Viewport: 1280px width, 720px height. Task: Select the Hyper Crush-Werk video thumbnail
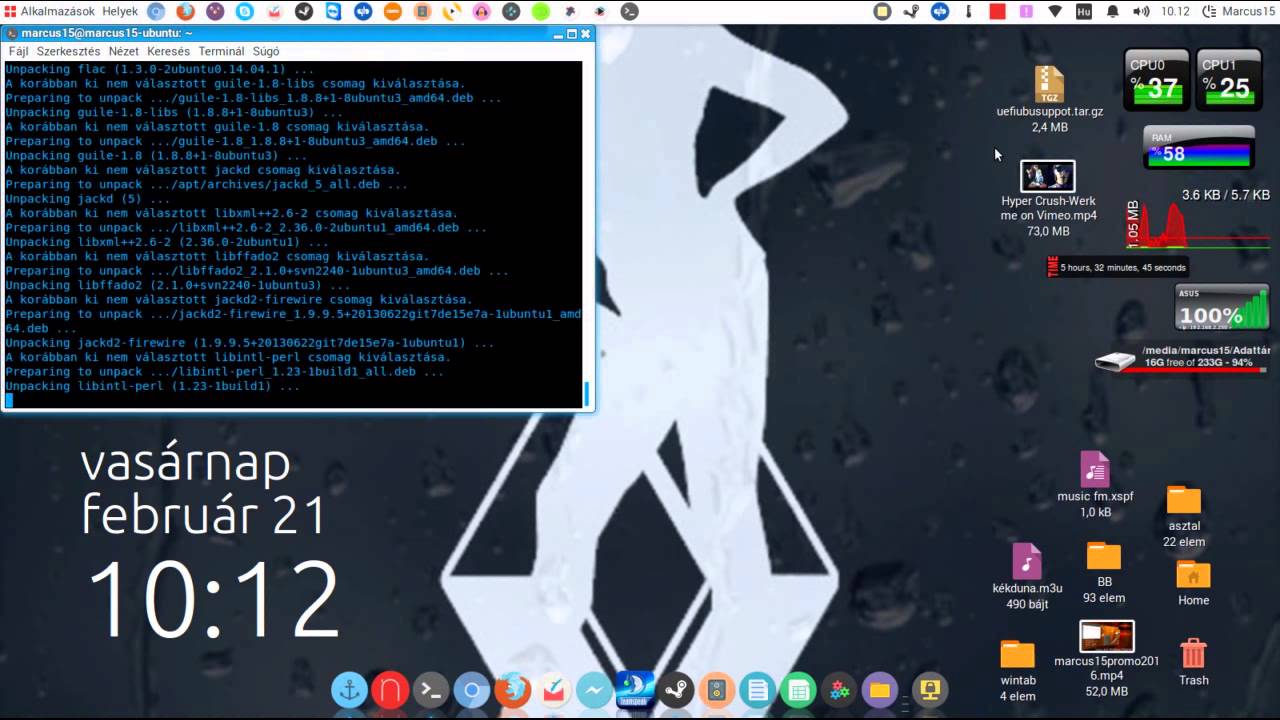[1047, 176]
